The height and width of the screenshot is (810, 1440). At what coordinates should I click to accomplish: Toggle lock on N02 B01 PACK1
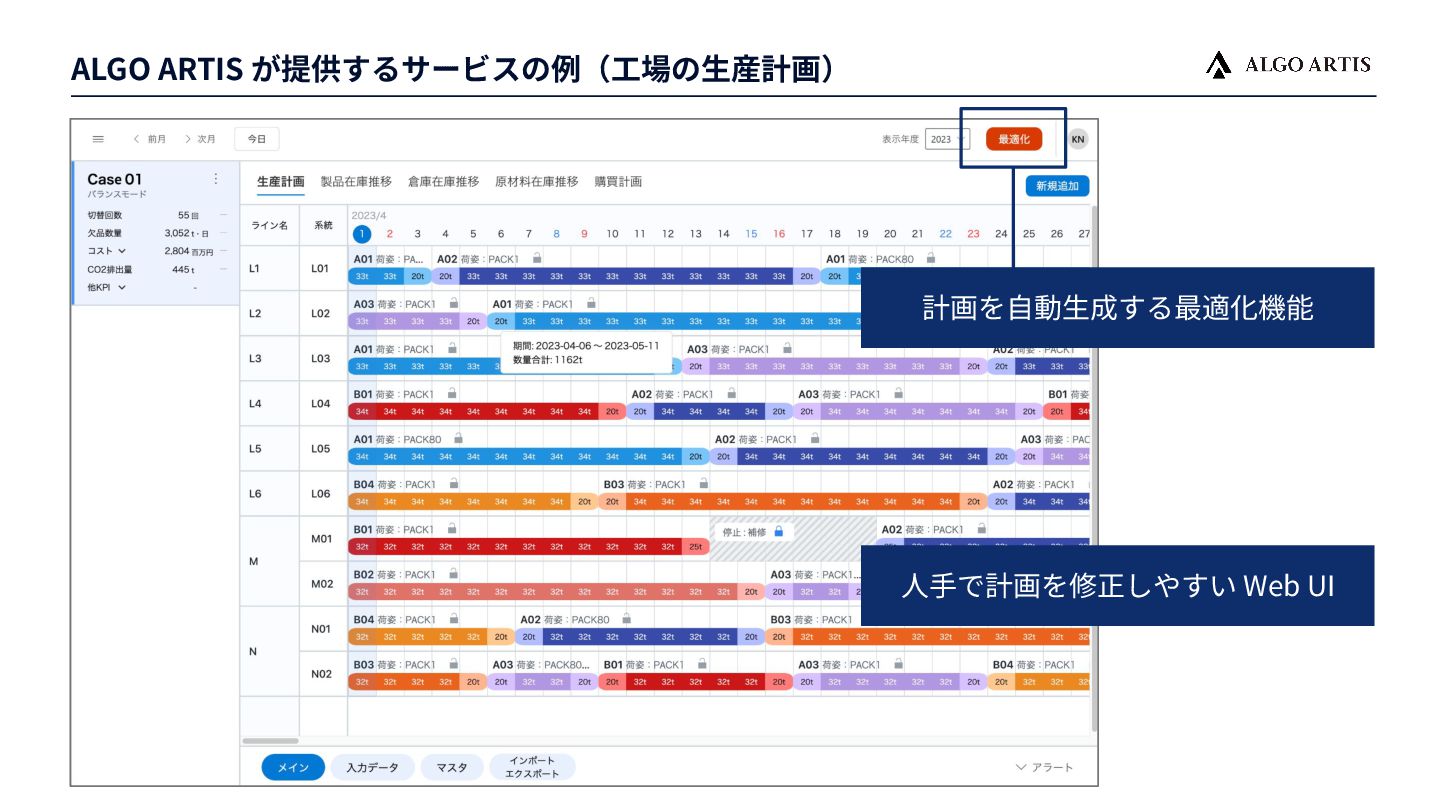click(x=702, y=664)
